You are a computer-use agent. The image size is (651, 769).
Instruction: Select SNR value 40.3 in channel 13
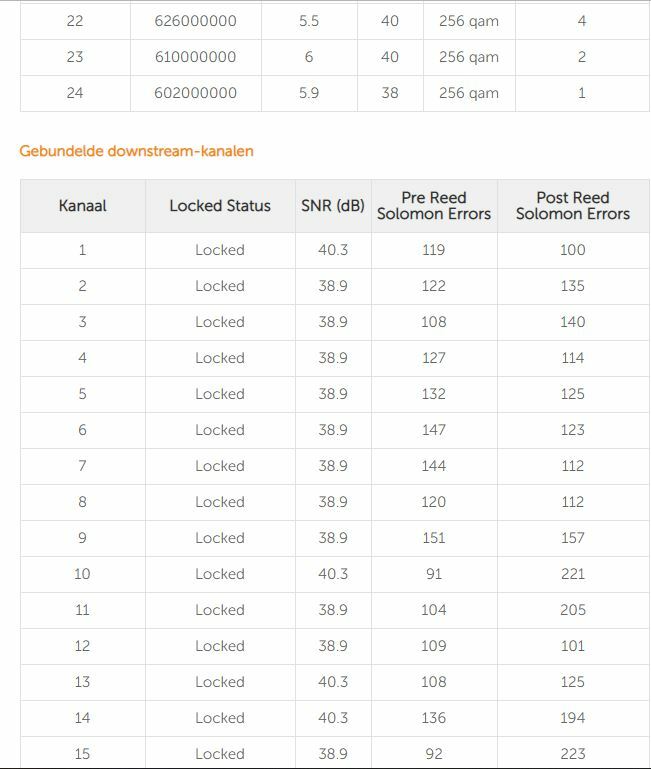(x=333, y=682)
